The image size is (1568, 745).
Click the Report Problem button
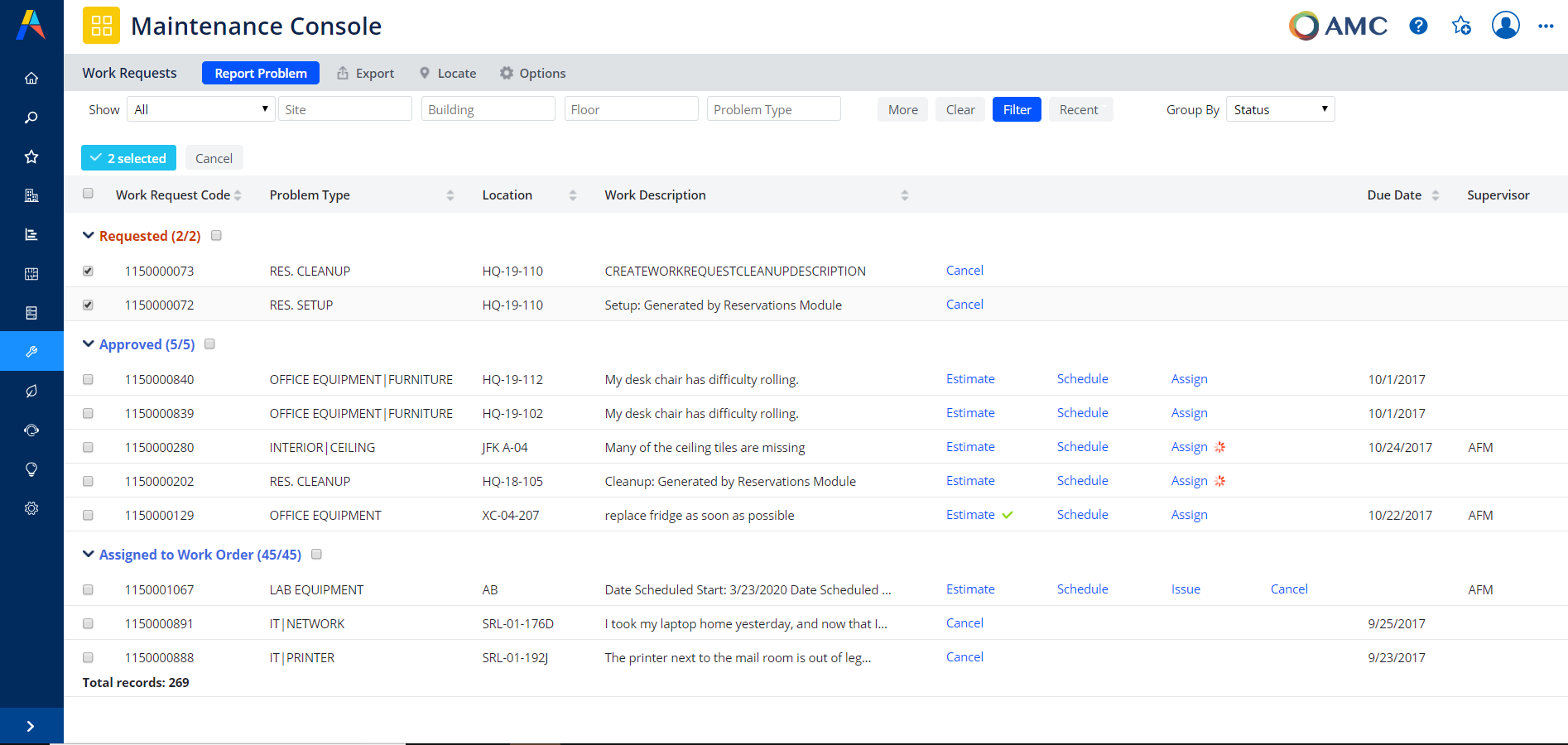click(x=261, y=74)
